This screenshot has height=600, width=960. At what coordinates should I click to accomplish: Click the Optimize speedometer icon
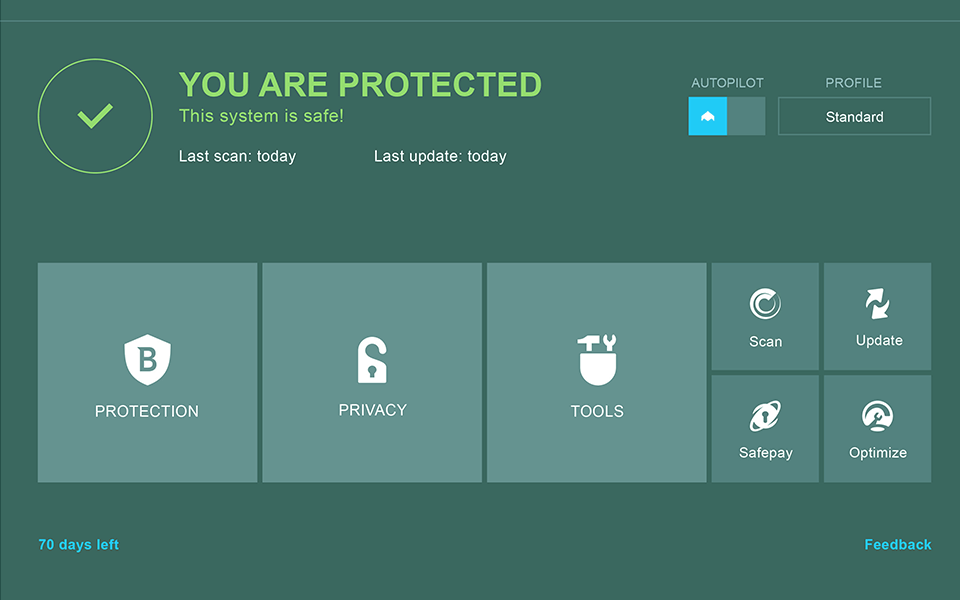pos(878,416)
